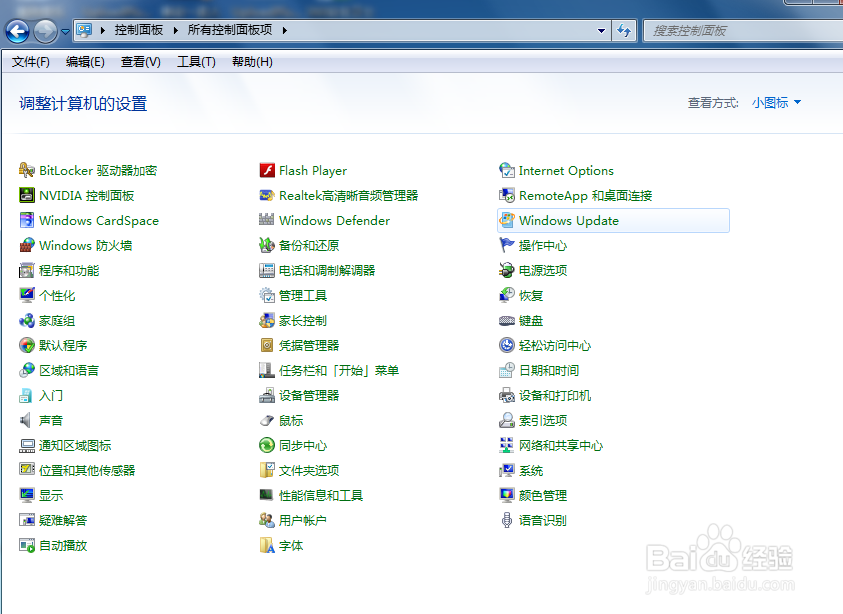Click the Internet Options icon
The height and width of the screenshot is (614, 843).
(x=506, y=170)
